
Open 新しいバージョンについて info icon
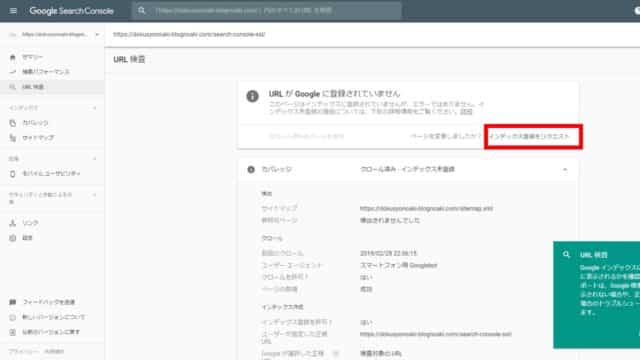tap(13, 317)
